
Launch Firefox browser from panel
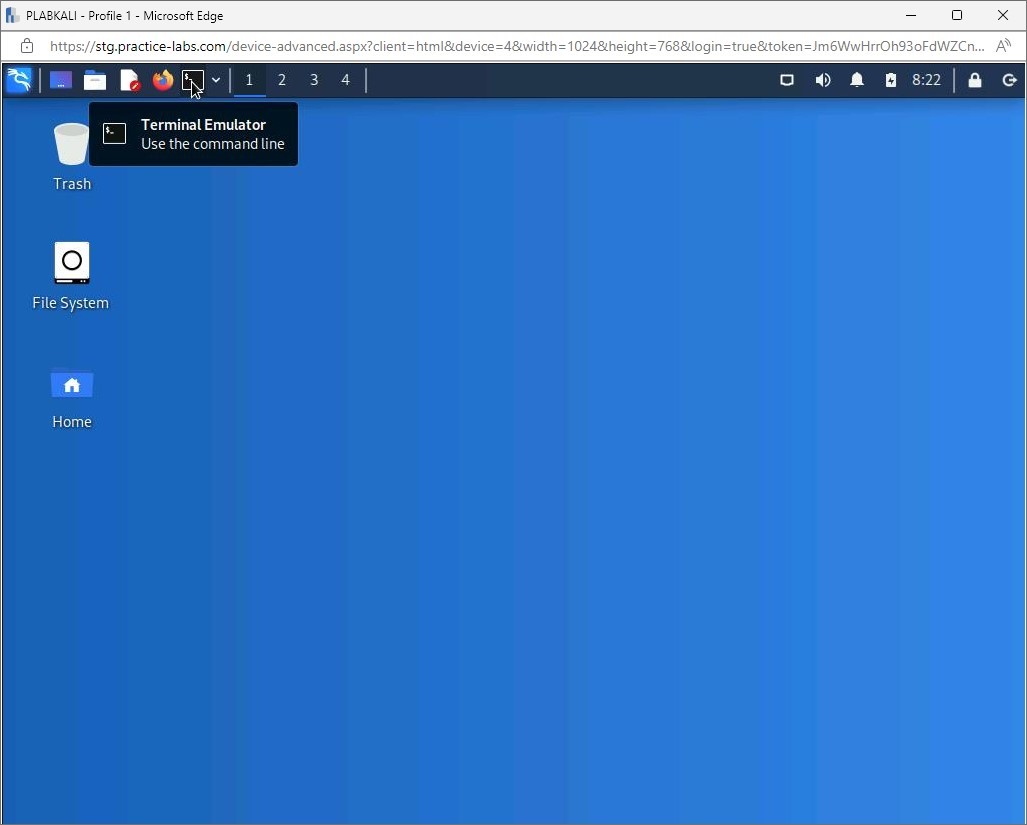(x=162, y=80)
